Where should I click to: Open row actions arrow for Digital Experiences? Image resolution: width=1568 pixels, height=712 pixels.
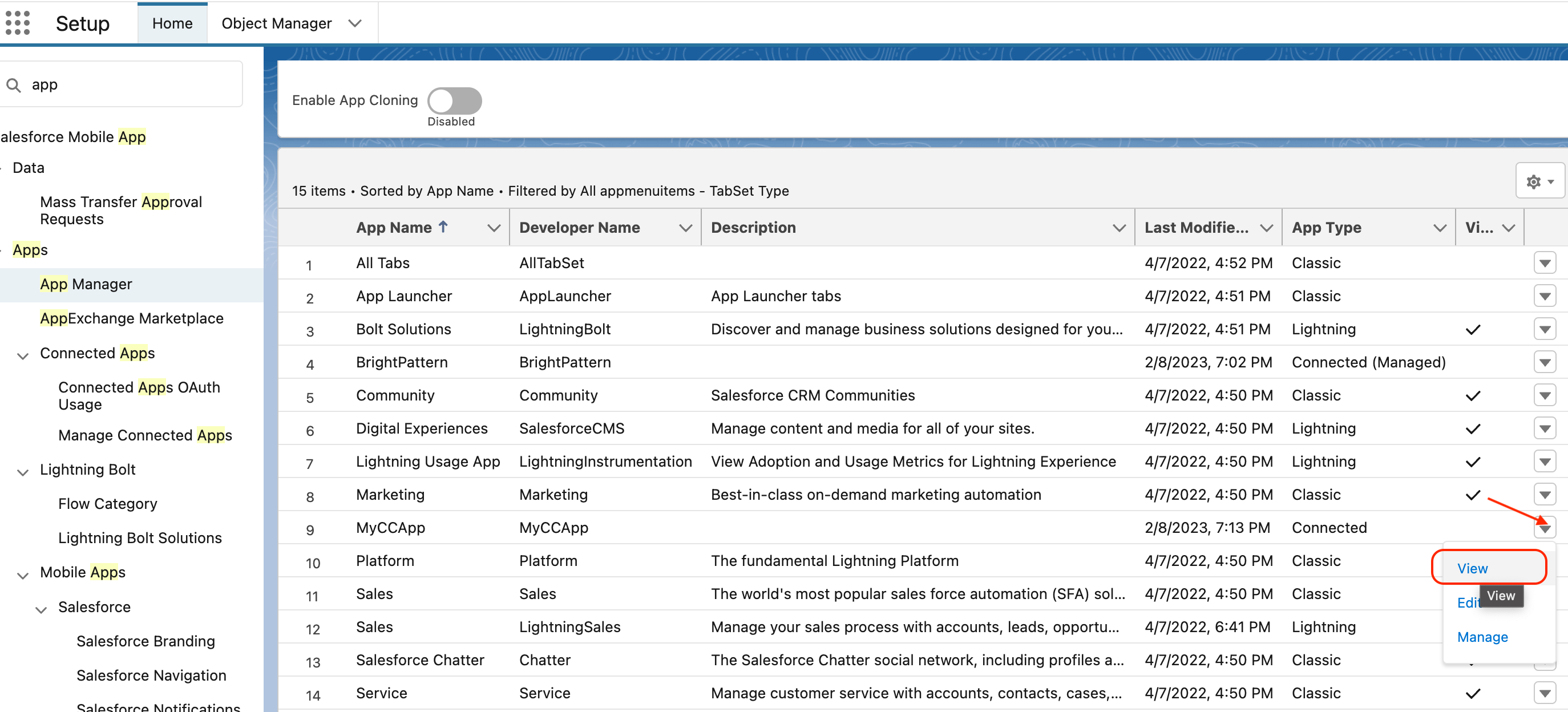pyautogui.click(x=1544, y=428)
